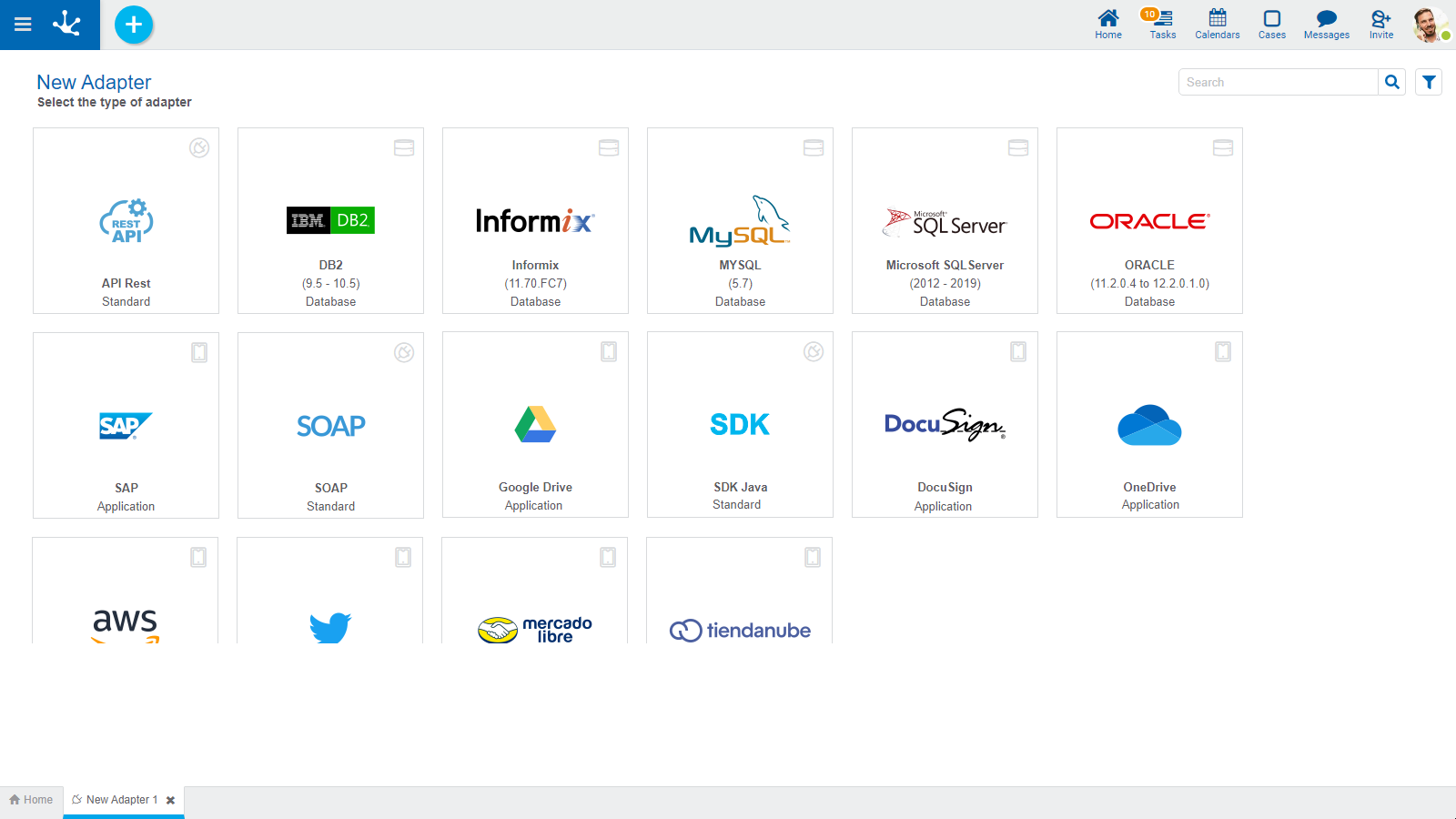Click into the Search field
Screen dimensions: 1456x819
(1279, 82)
